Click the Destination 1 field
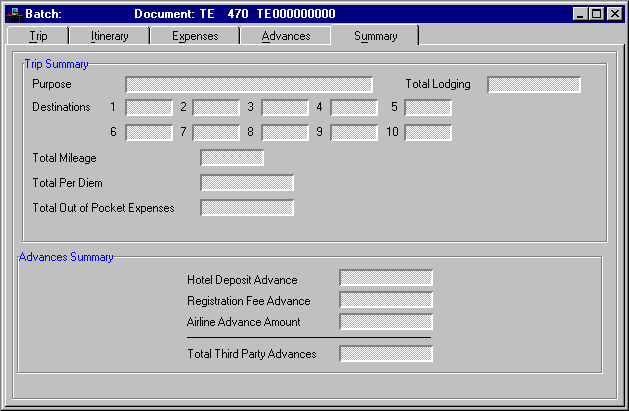The height and width of the screenshot is (411, 629). 149,107
